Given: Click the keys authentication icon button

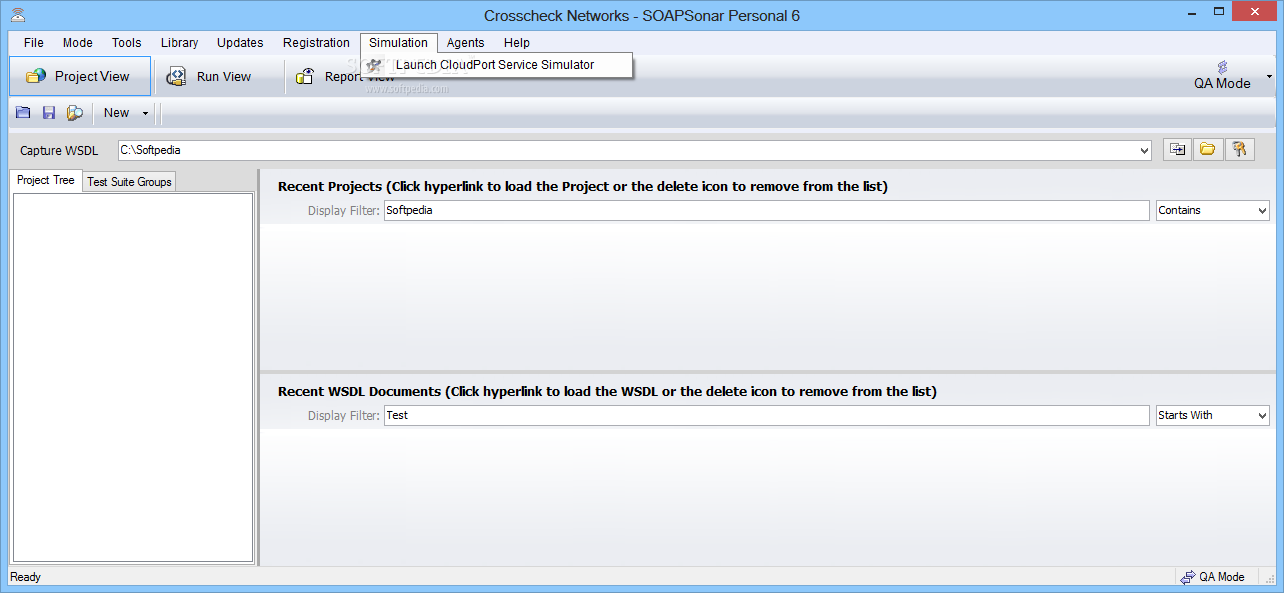Looking at the screenshot, I should 1239,149.
